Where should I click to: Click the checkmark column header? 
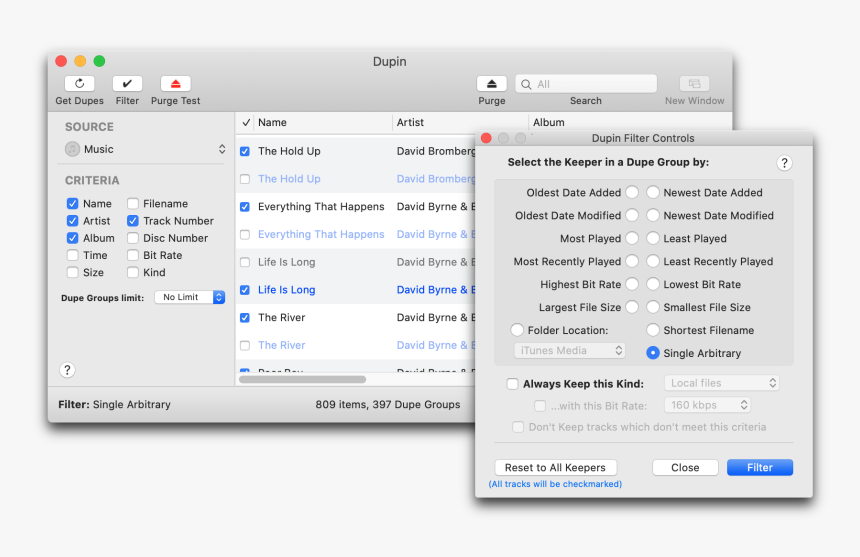coord(246,122)
